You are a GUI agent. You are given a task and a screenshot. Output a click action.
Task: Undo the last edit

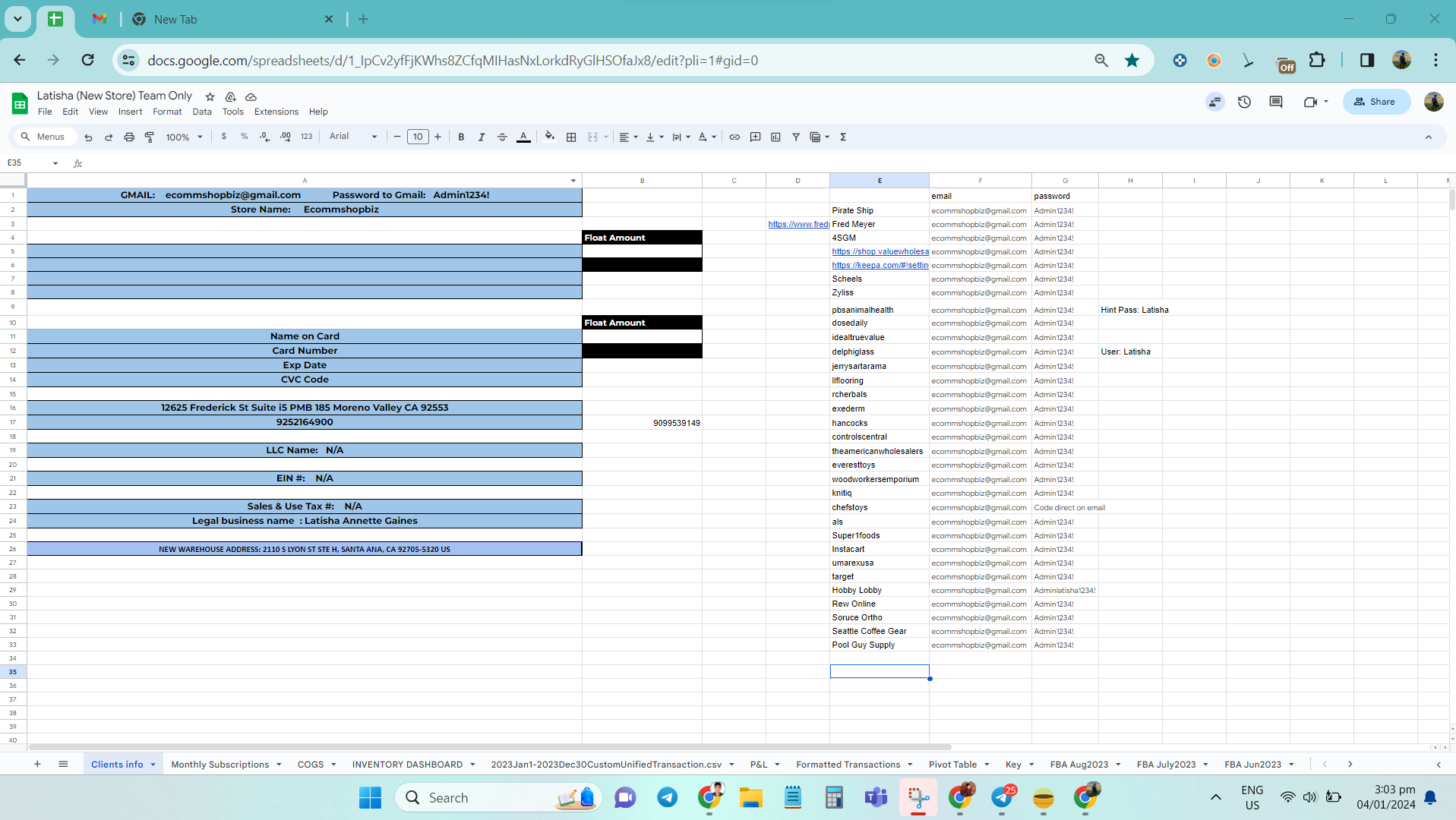[x=88, y=137]
